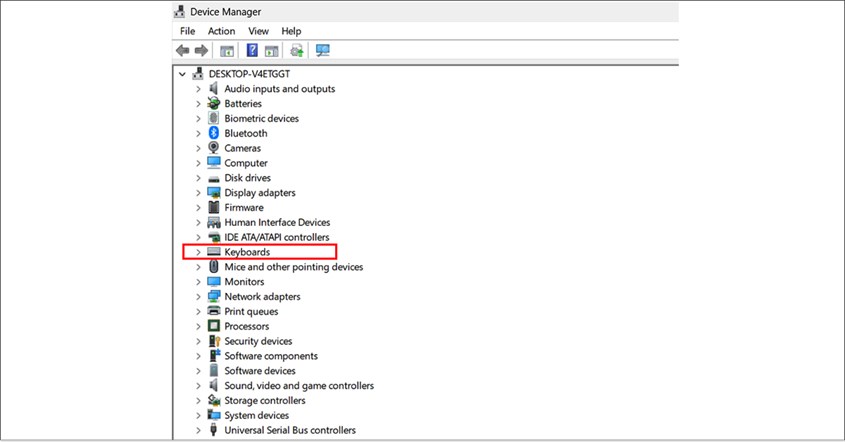
Task: Select the Storage controllers label
Action: 265,400
